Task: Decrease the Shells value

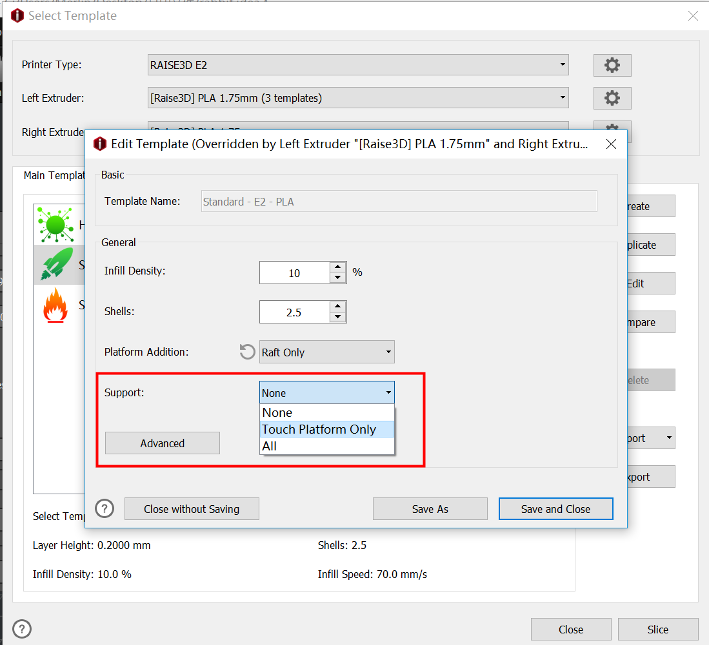Action: click(x=338, y=317)
